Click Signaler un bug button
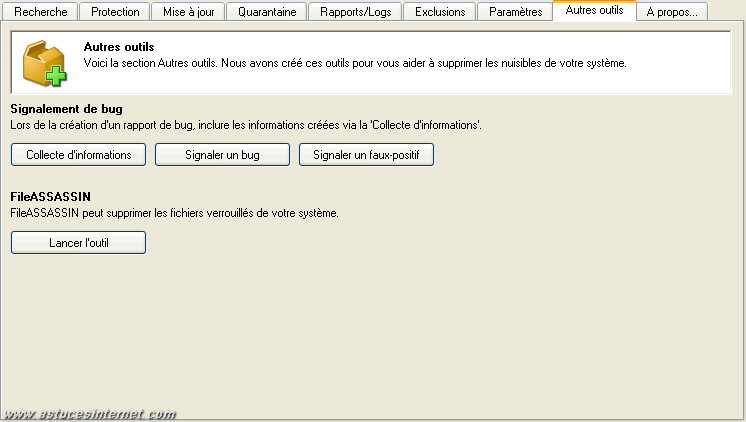The width and height of the screenshot is (746, 422). click(x=222, y=155)
